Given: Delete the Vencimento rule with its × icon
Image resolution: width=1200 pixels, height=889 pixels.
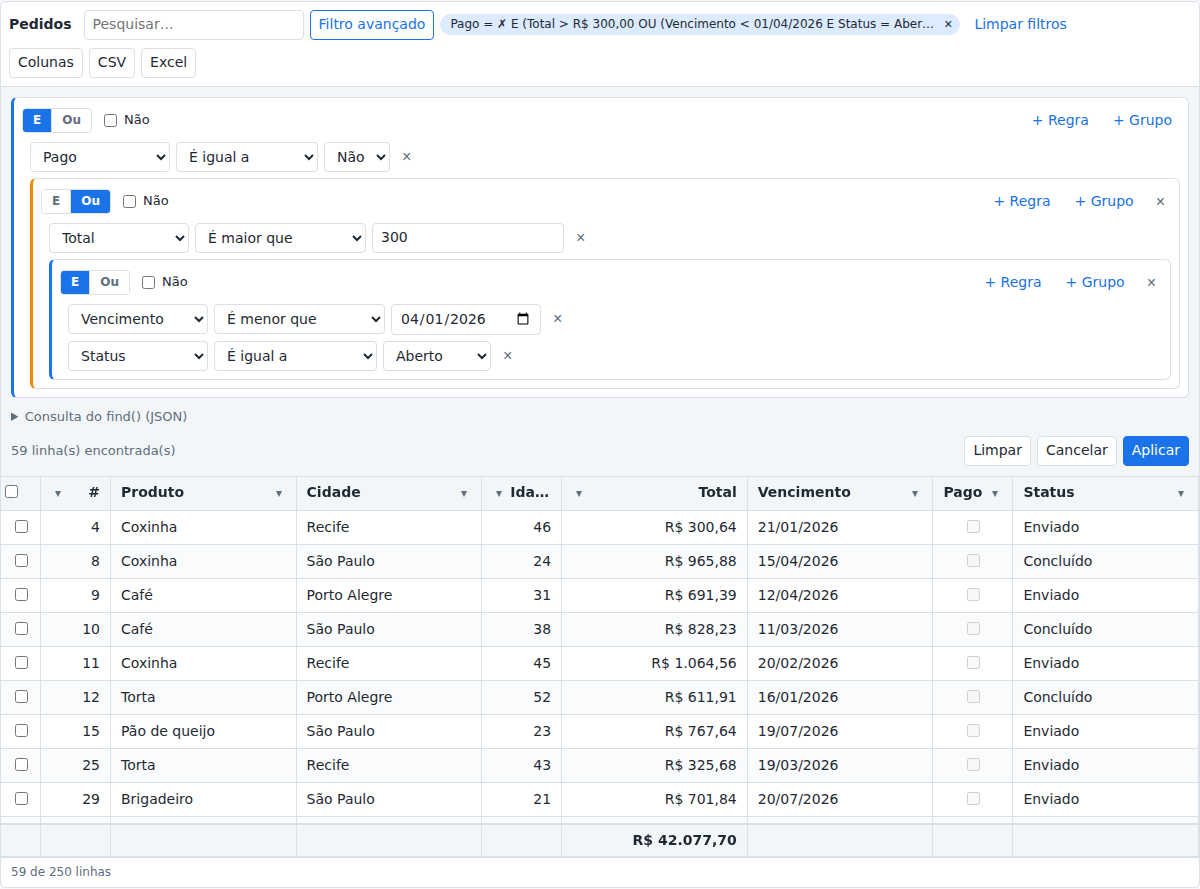Looking at the screenshot, I should (558, 319).
